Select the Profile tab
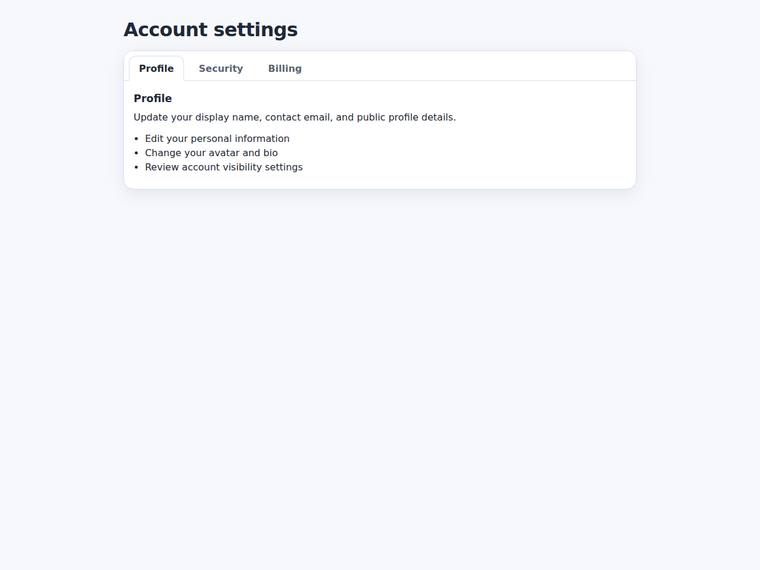The width and height of the screenshot is (760, 570). point(156,68)
